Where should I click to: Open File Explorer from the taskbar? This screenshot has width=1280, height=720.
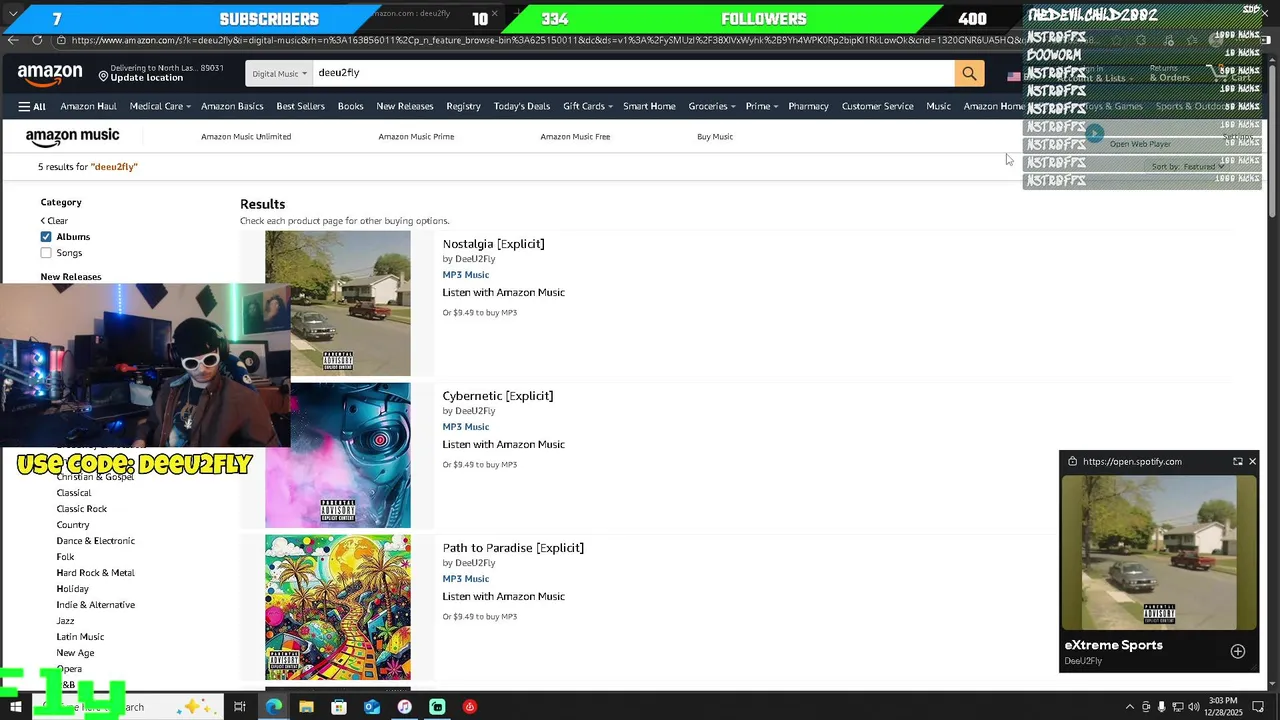pyautogui.click(x=306, y=707)
